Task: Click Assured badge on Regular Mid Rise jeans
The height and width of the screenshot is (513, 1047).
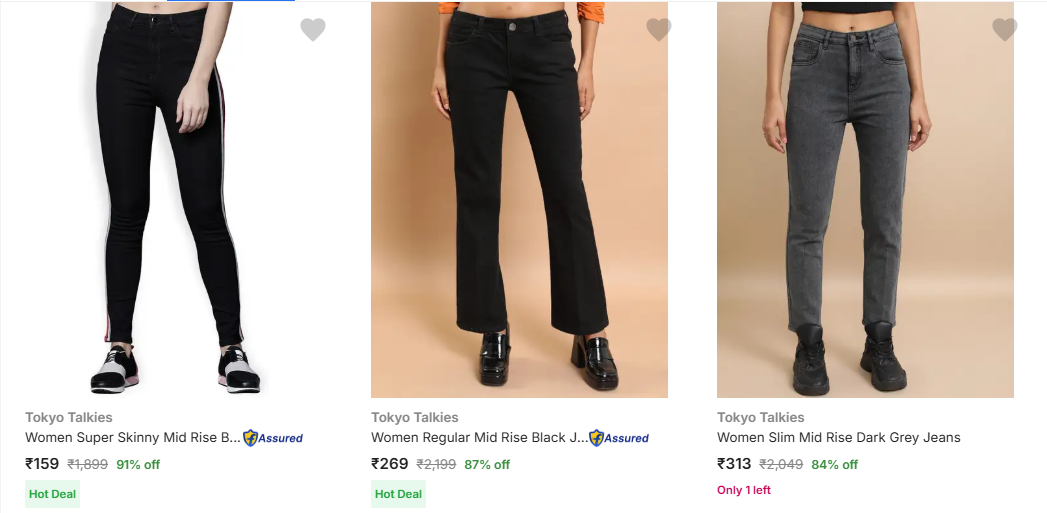Action: coord(619,438)
